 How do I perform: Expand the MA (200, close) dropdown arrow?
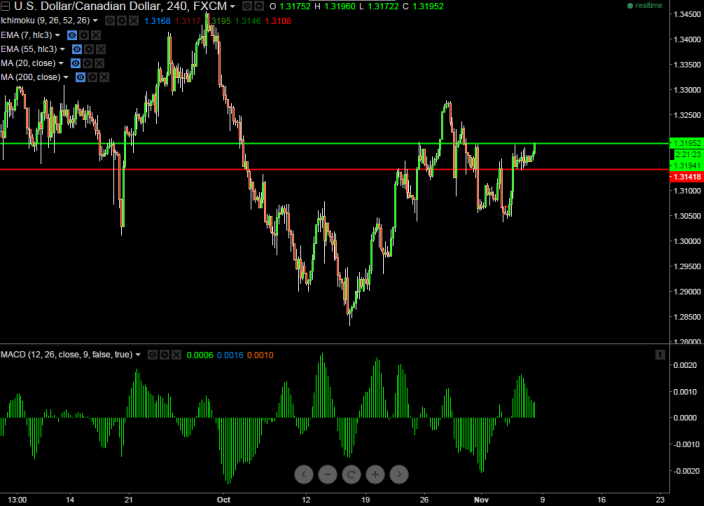[66, 77]
